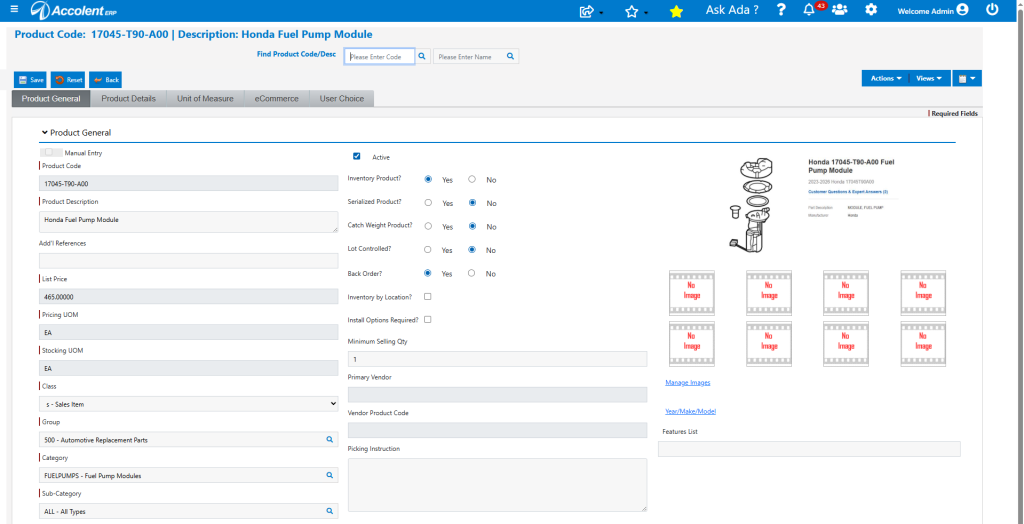
Task: Click the Category field FUELPUMPS
Action: [189, 475]
